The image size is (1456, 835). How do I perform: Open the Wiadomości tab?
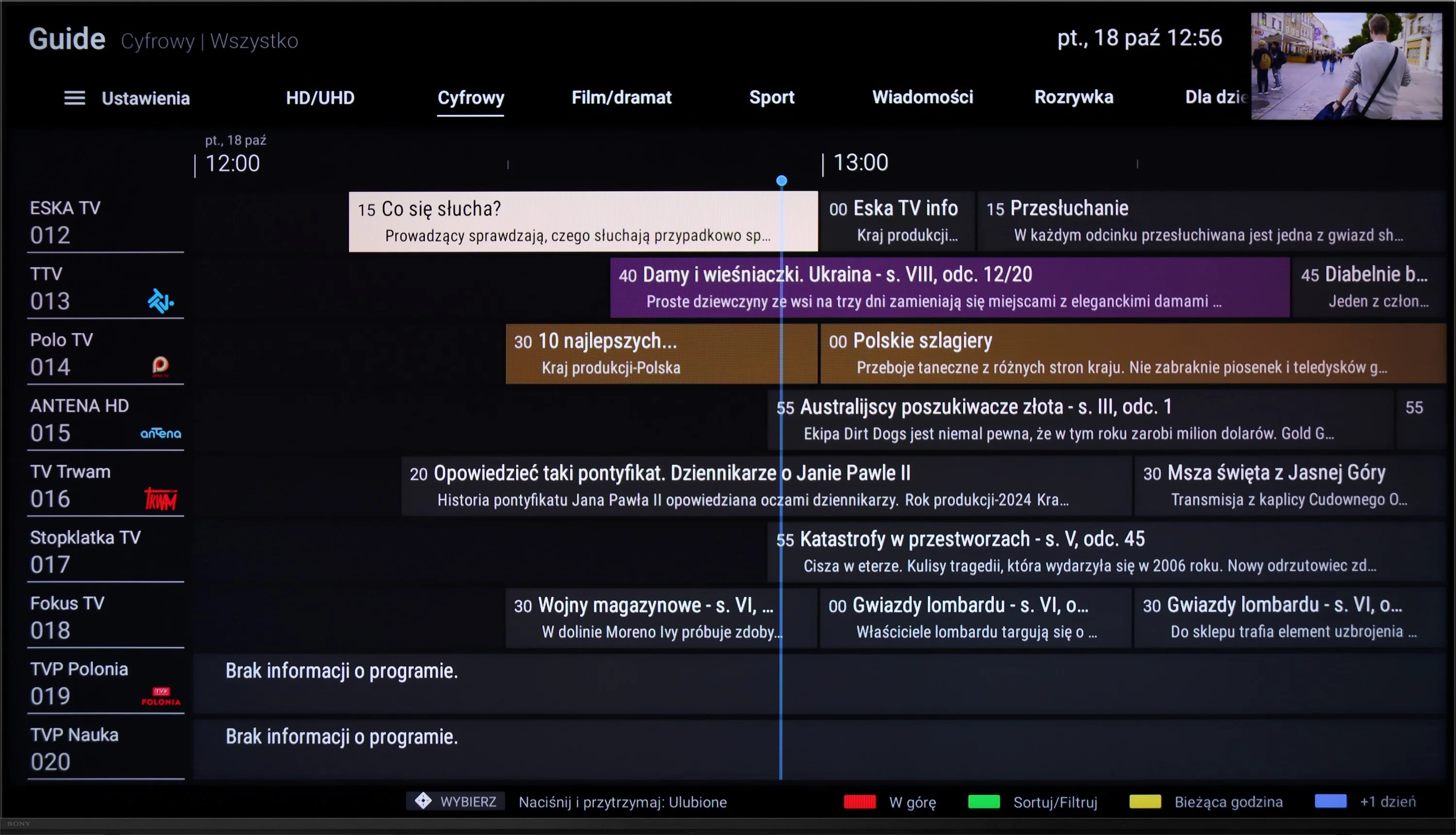click(x=923, y=98)
